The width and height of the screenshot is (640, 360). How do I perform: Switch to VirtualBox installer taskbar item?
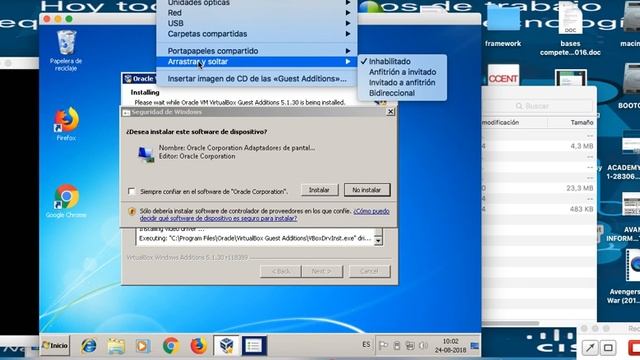pos(226,346)
